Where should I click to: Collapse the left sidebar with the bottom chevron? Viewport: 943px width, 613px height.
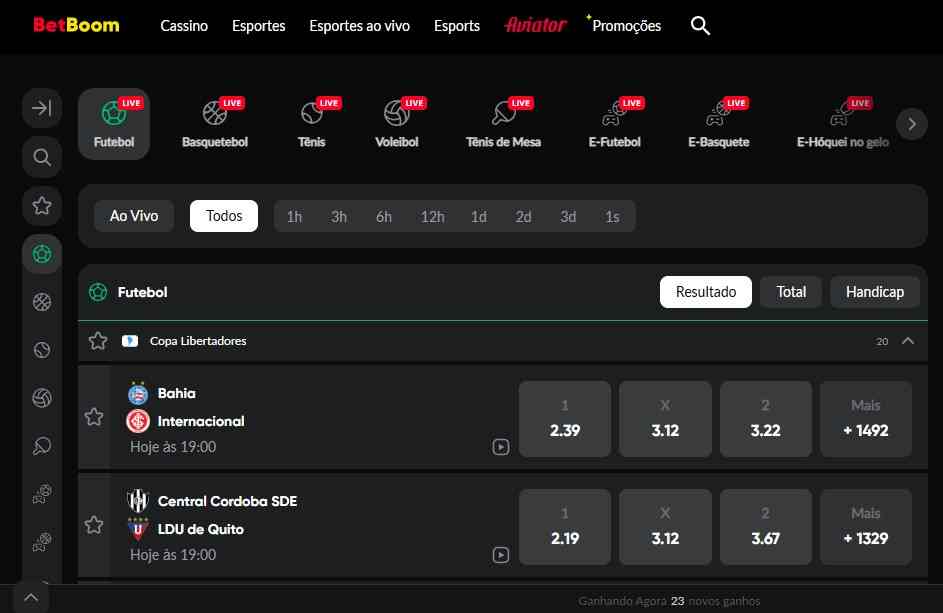[x=30, y=596]
